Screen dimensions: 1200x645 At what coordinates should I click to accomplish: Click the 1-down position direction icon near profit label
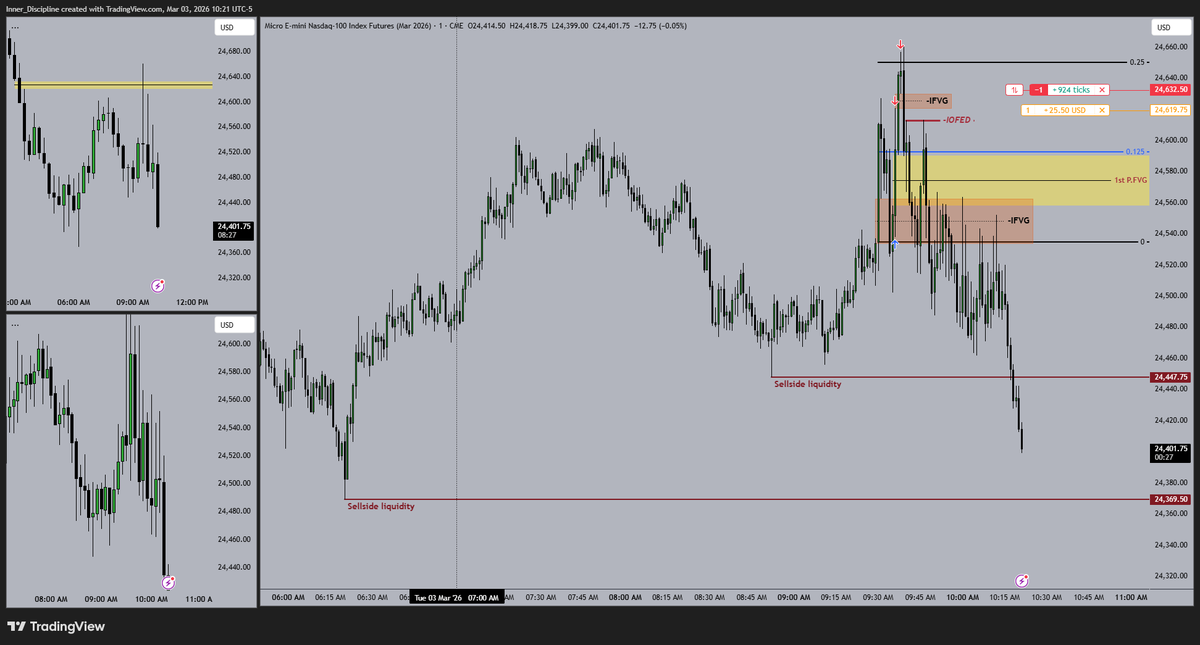1014,89
